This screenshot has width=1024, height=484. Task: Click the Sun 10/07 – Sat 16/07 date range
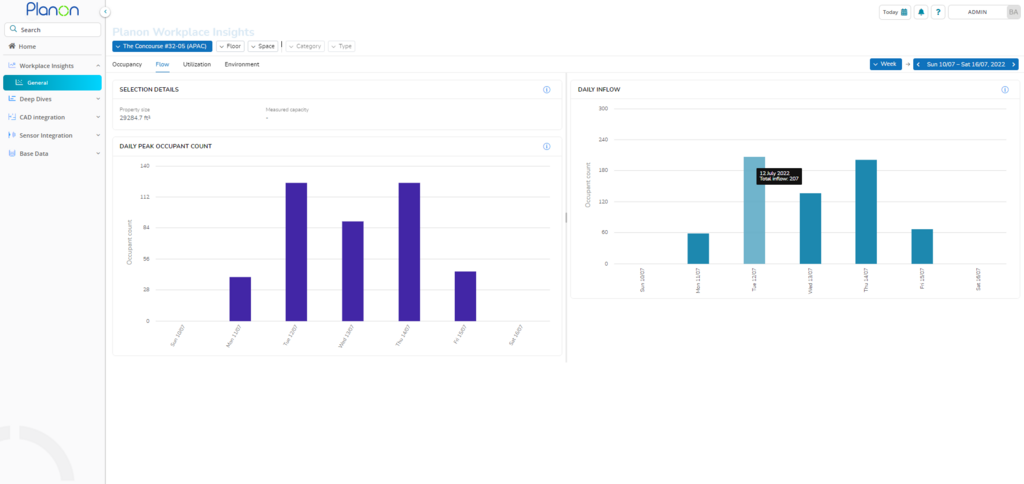point(966,64)
